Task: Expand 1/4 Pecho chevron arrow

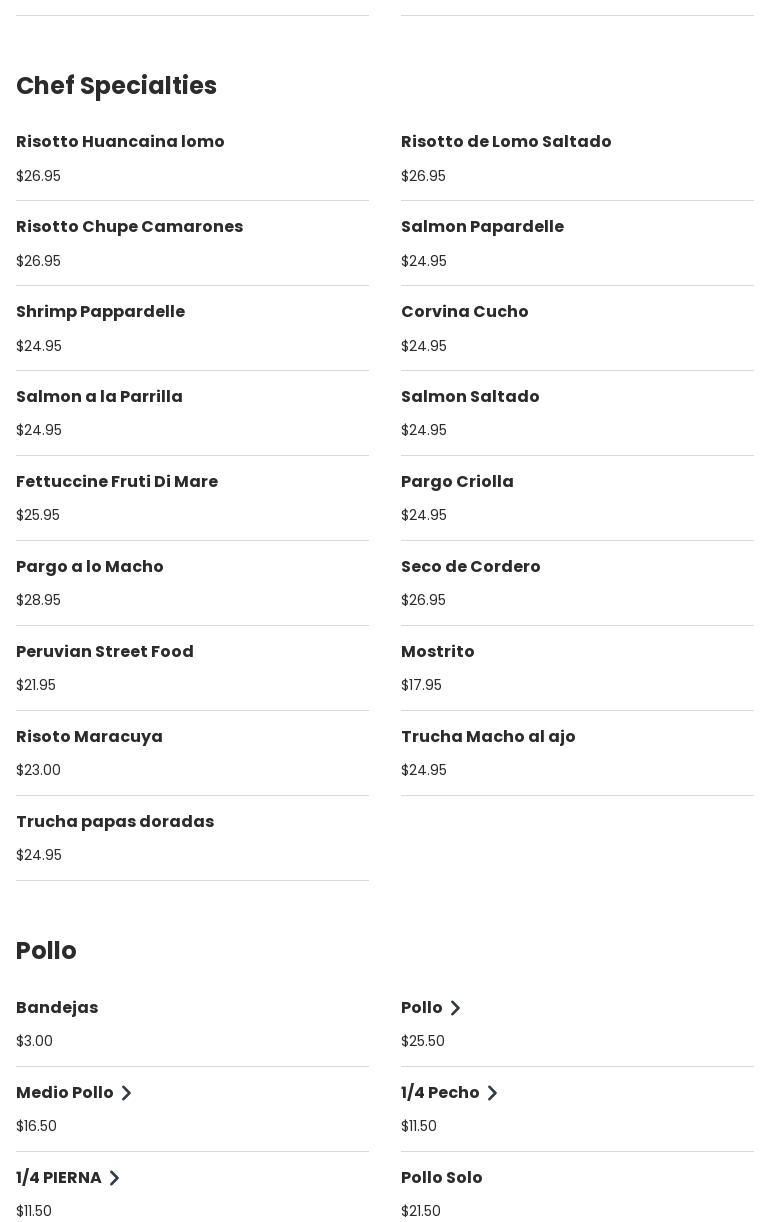Action: pos(492,1093)
